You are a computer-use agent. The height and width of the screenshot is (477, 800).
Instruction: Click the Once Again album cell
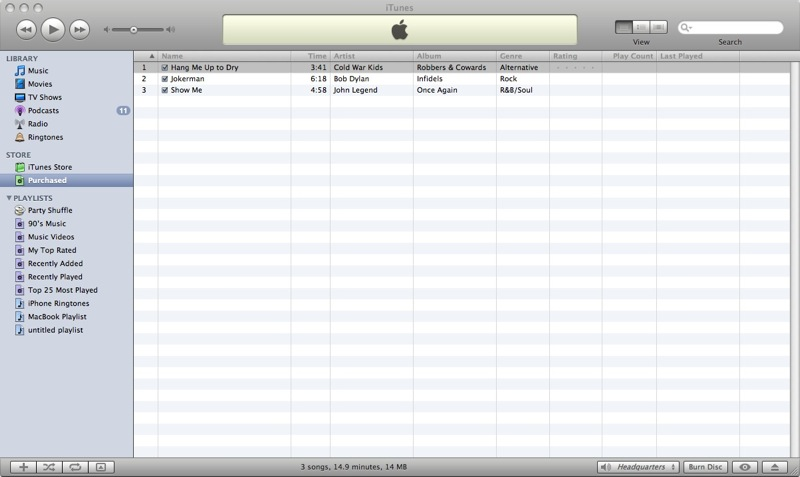[x=455, y=90]
